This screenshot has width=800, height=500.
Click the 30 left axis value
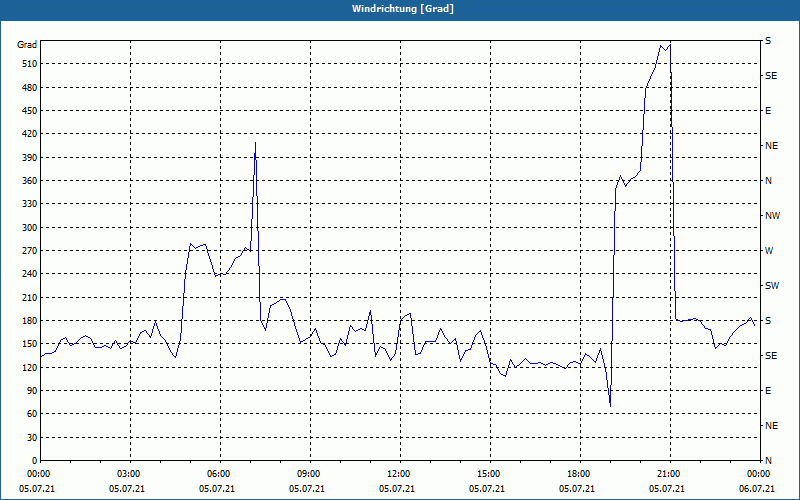pos(32,438)
